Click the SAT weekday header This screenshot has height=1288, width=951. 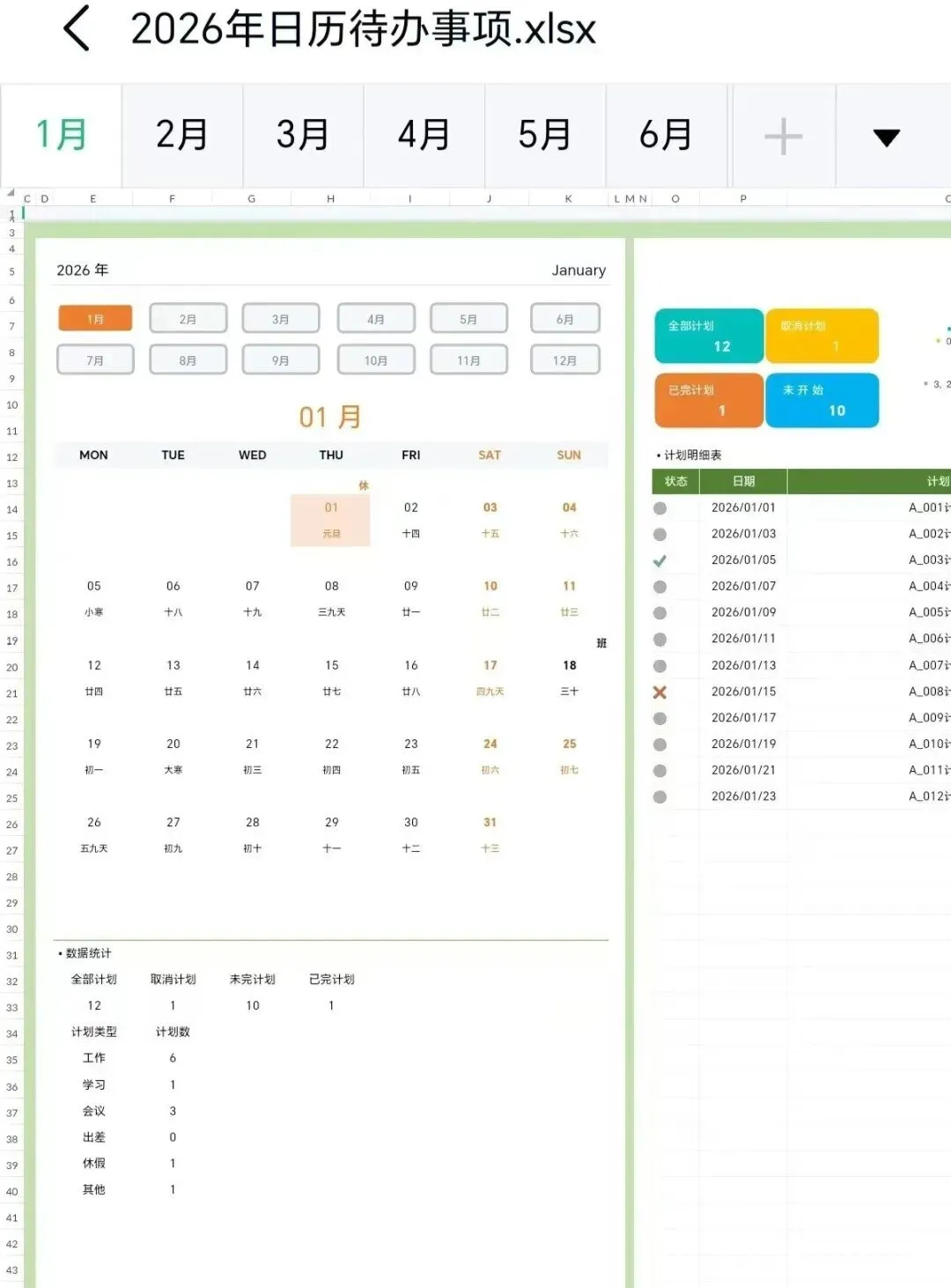(x=490, y=455)
